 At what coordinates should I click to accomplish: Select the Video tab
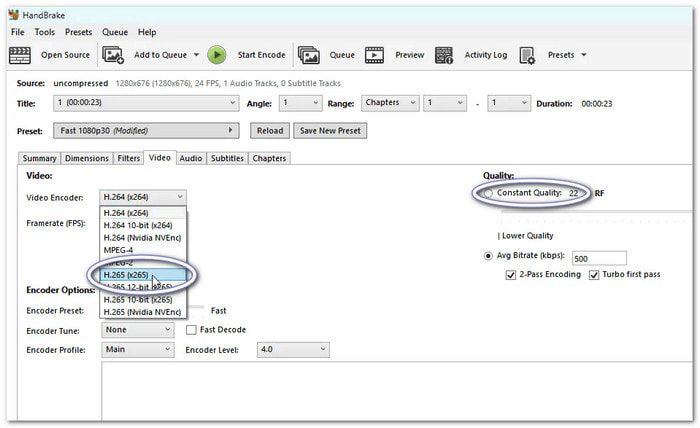(160, 158)
